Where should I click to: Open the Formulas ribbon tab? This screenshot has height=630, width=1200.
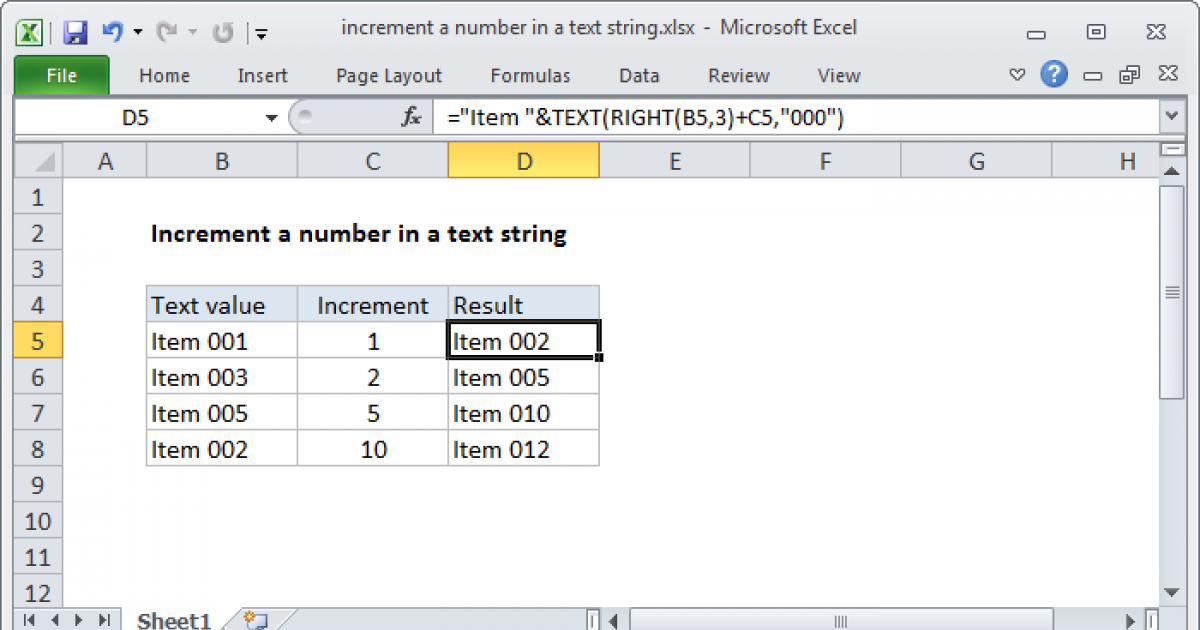pos(530,76)
